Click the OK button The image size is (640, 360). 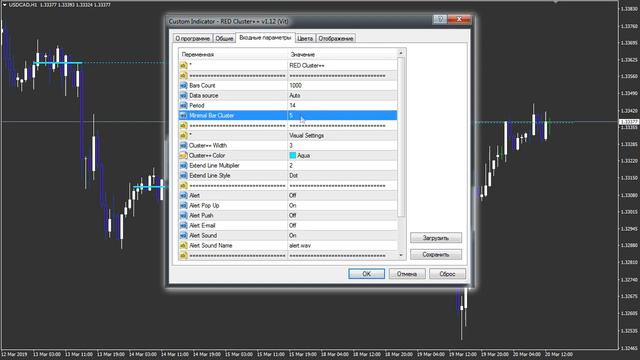[x=367, y=274]
